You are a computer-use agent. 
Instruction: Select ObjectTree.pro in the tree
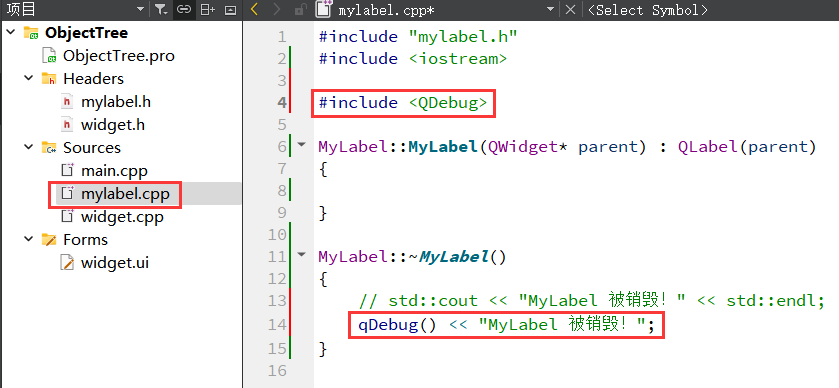[x=119, y=56]
